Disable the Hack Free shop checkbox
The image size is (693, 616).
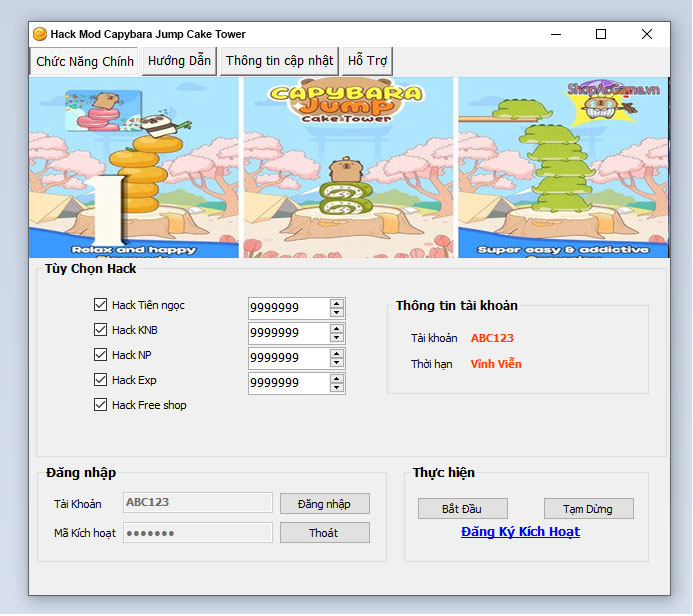100,405
